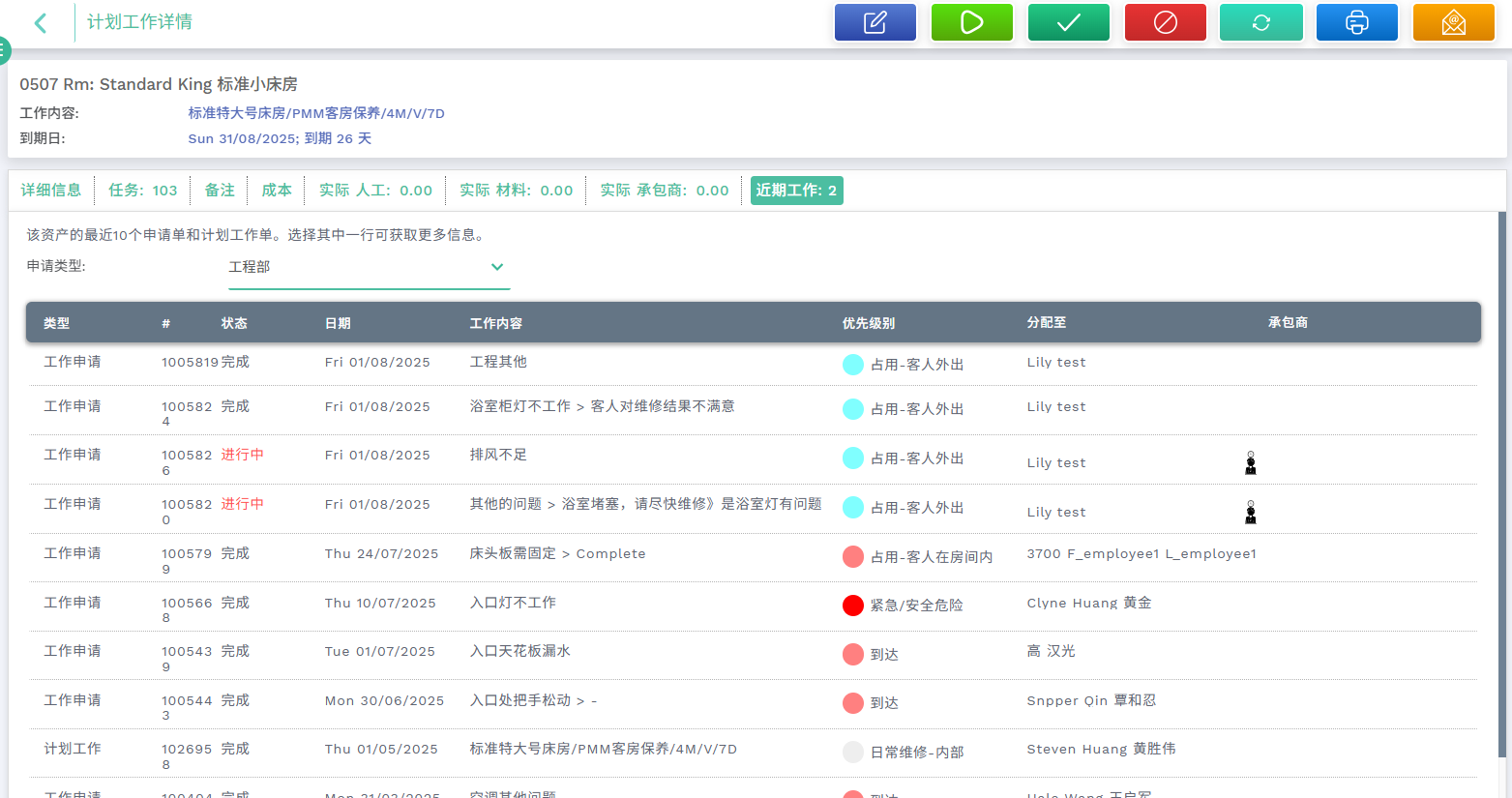
Task: Start the work order with the play button
Action: click(x=972, y=22)
